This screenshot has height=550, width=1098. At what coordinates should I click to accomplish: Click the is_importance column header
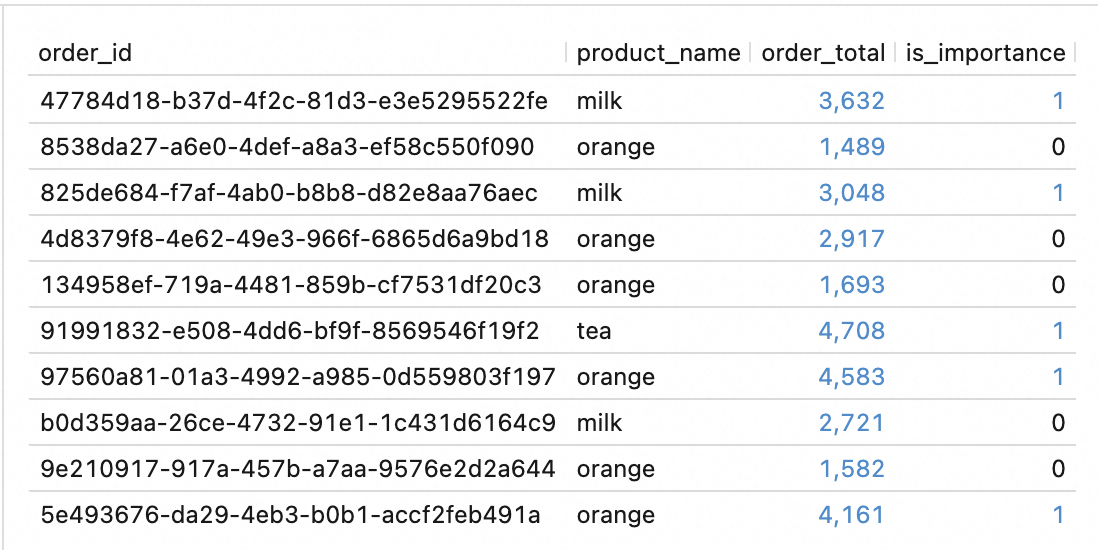click(x=985, y=53)
